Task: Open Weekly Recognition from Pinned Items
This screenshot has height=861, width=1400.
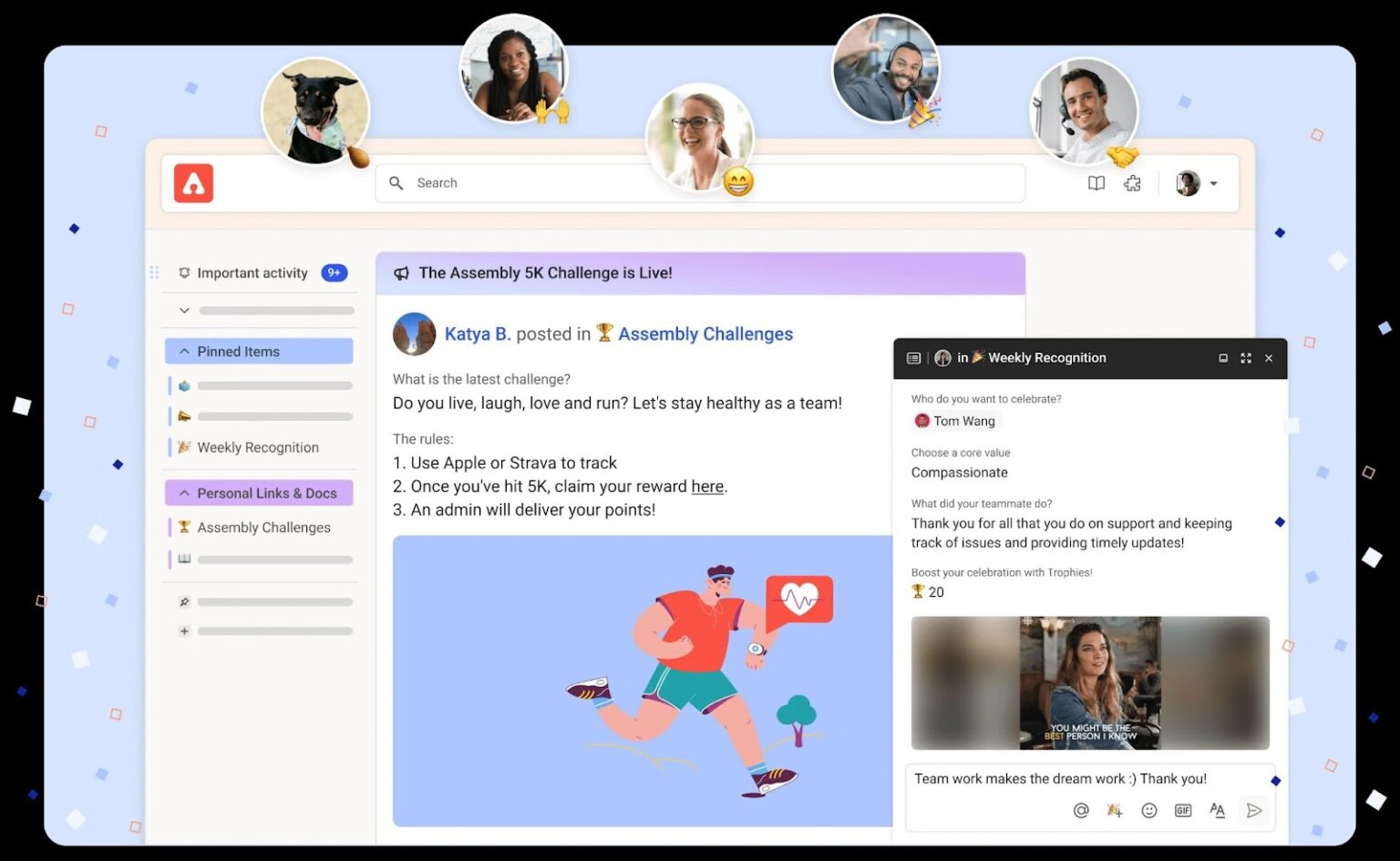Action: coord(258,446)
